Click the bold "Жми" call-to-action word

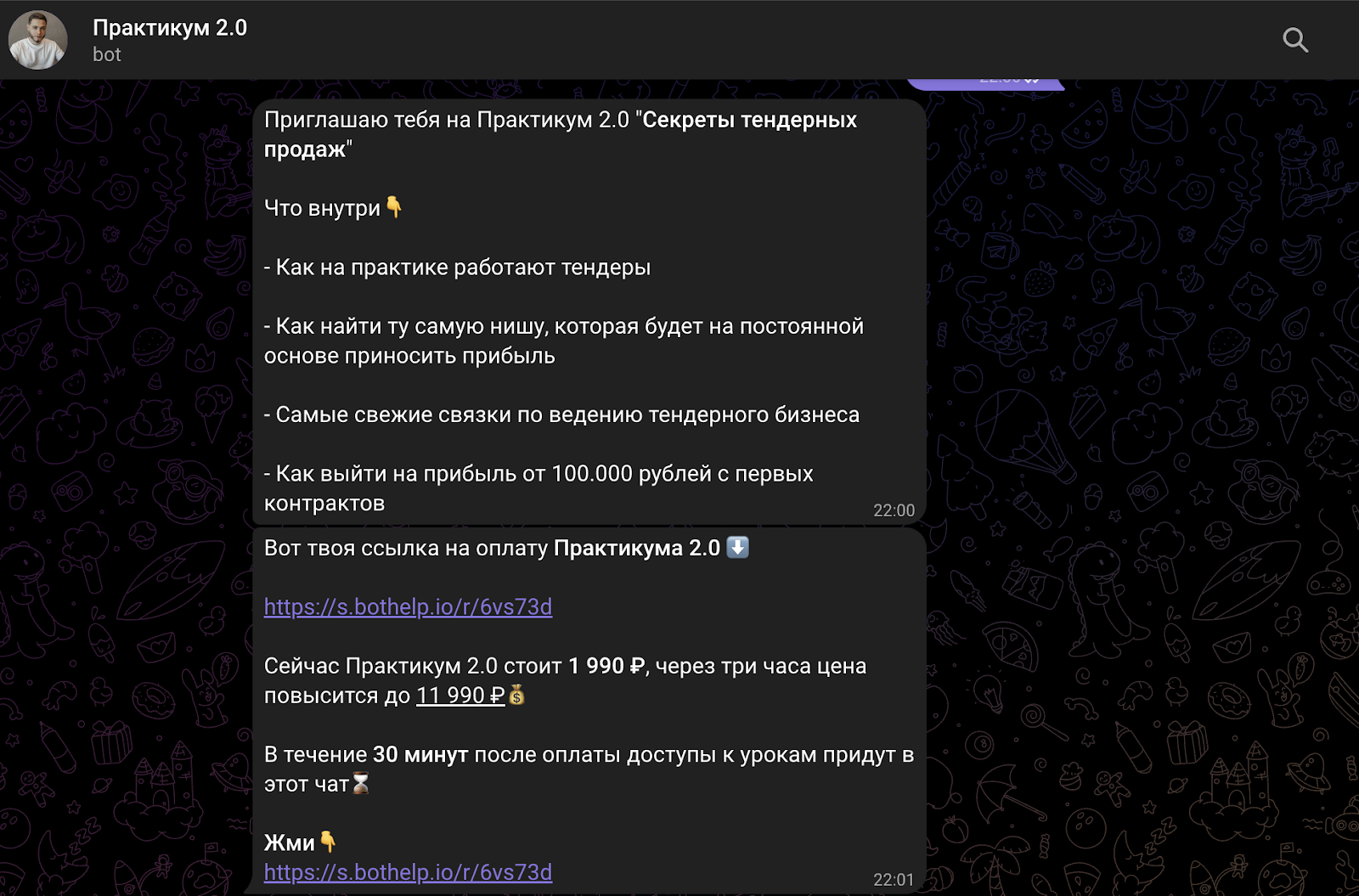point(290,842)
